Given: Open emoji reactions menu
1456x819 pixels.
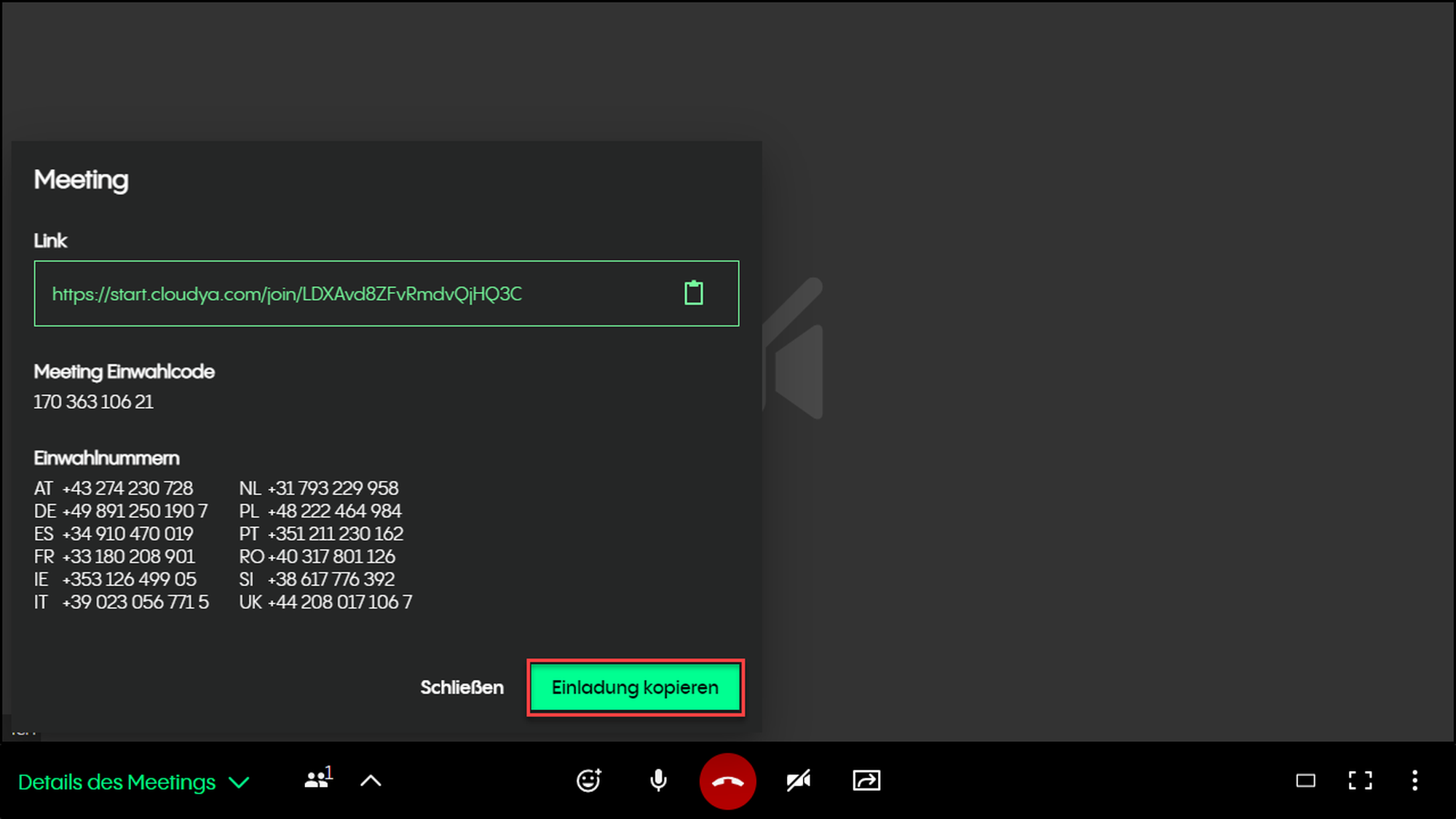Looking at the screenshot, I should 588,780.
